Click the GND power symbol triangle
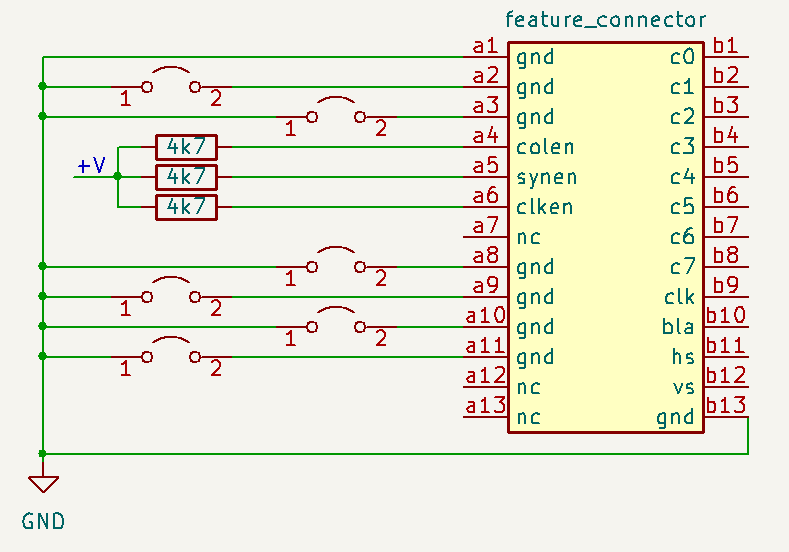789x552 pixels. click(x=42, y=484)
